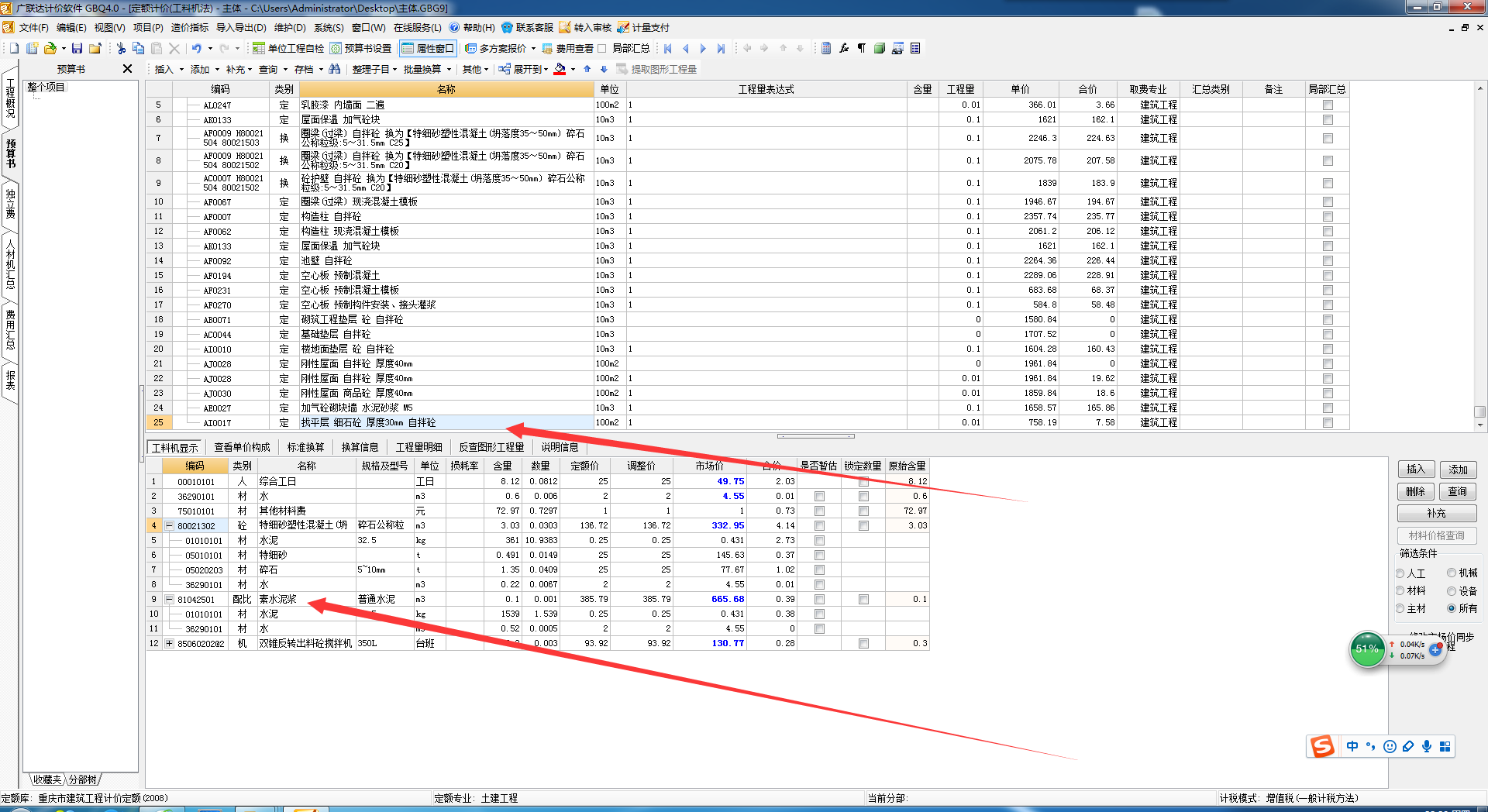1488x812 pixels.
Task: Click the Cut (scissors) icon
Action: click(121, 48)
